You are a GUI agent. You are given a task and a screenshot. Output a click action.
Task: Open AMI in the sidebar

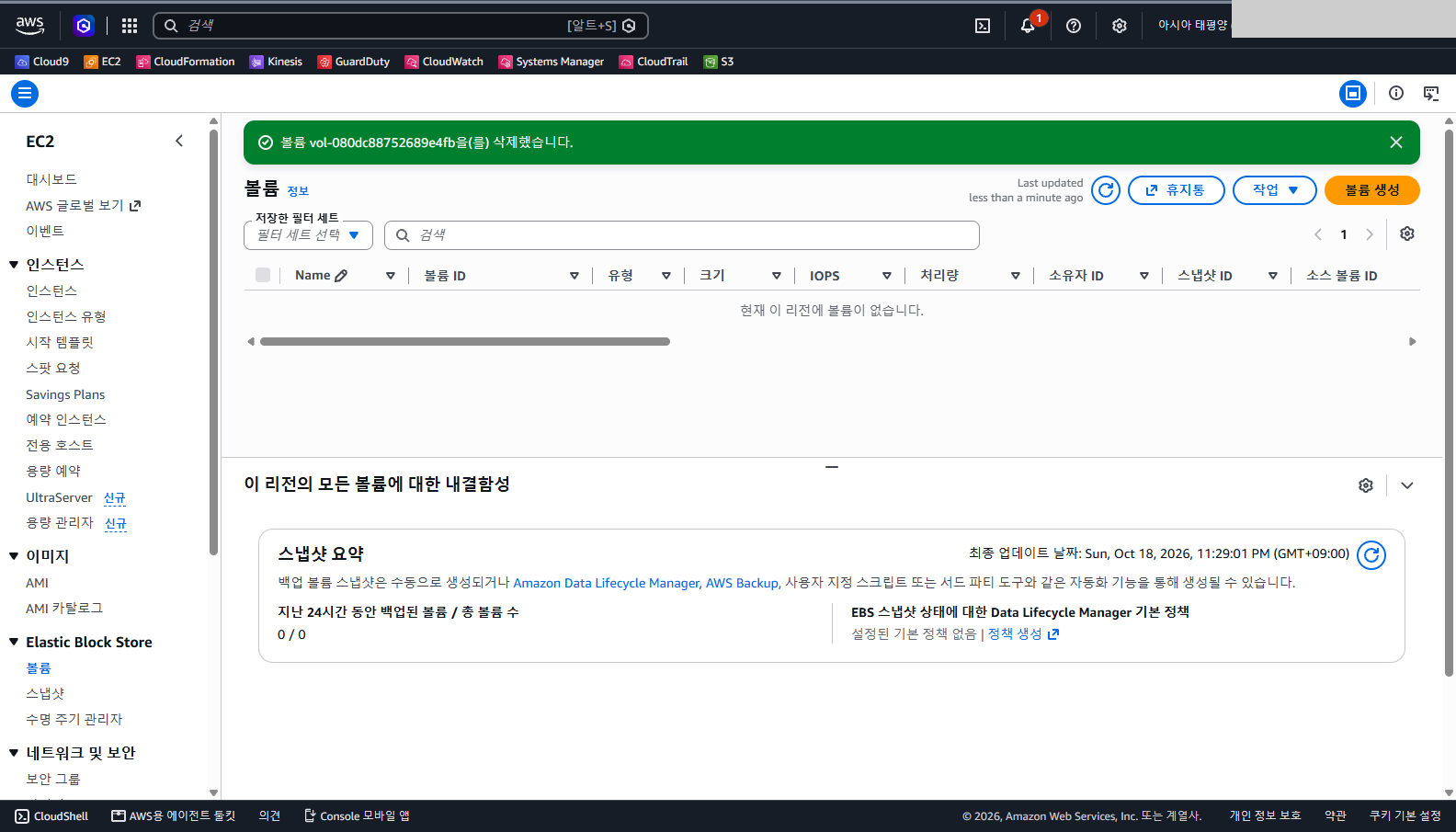click(x=38, y=583)
